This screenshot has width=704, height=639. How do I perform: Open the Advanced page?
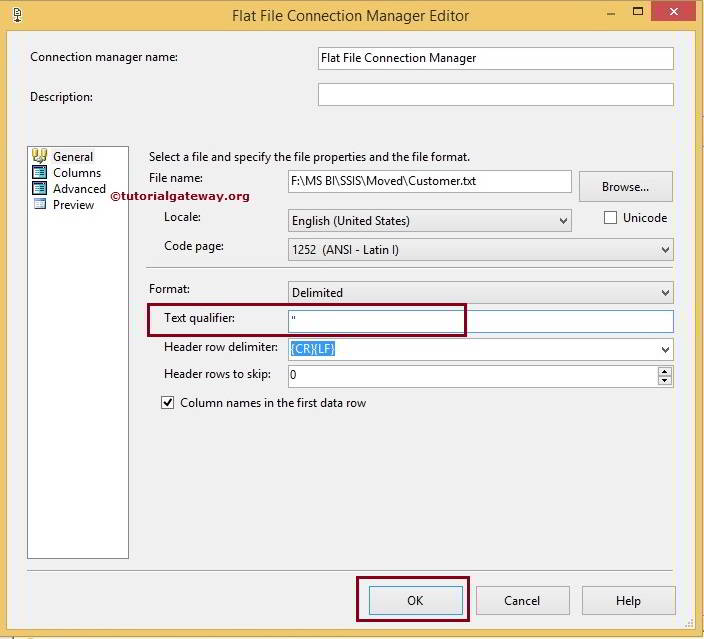[79, 189]
